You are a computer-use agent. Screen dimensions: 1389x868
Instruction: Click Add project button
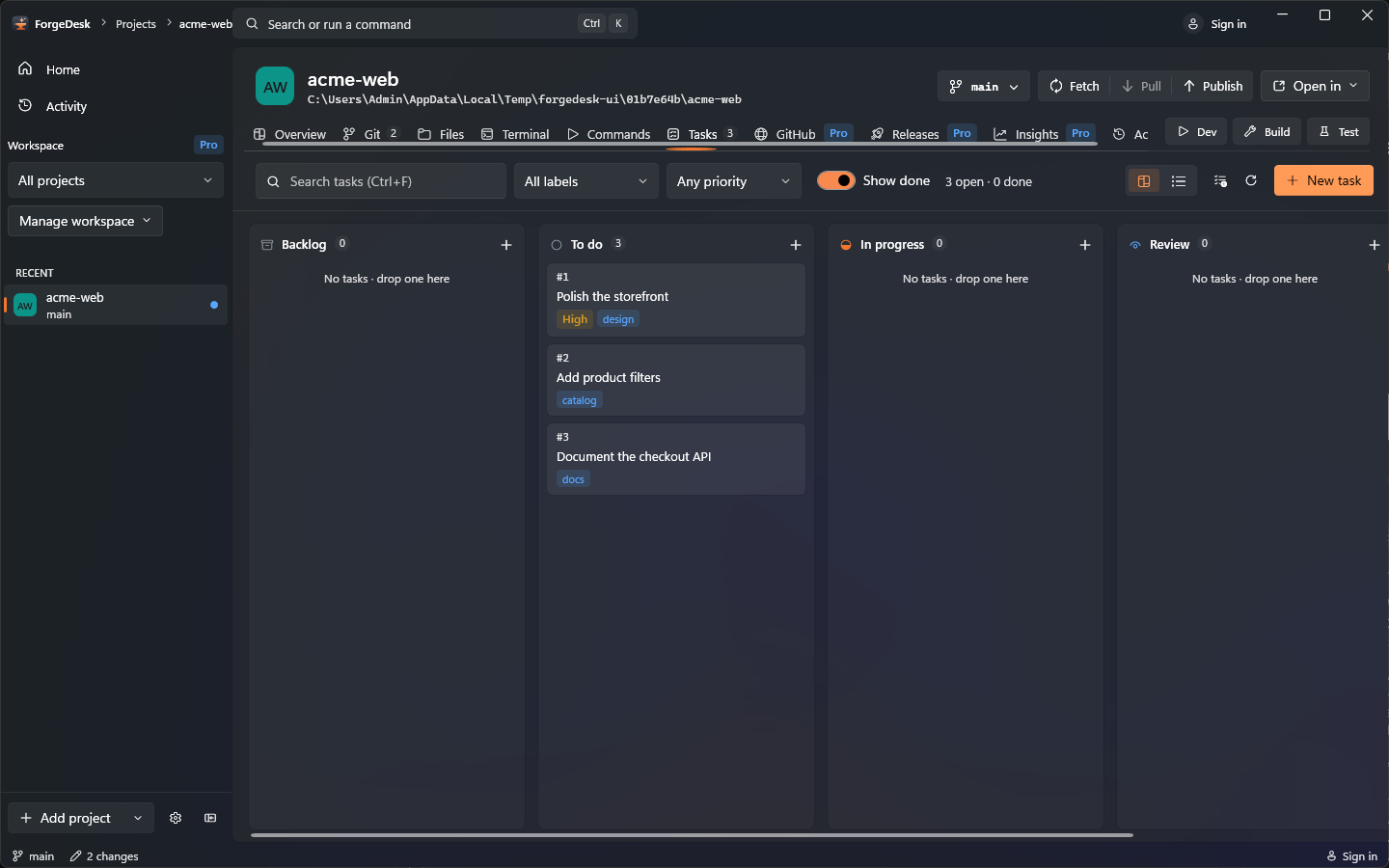pos(67,818)
